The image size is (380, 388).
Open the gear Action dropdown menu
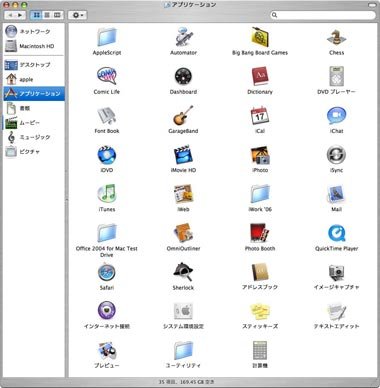(78, 15)
